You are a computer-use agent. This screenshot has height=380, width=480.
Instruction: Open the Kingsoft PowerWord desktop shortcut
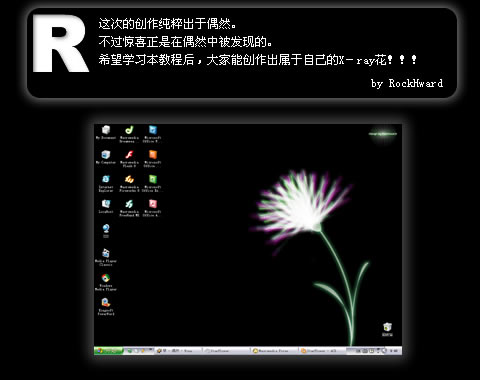106,307
